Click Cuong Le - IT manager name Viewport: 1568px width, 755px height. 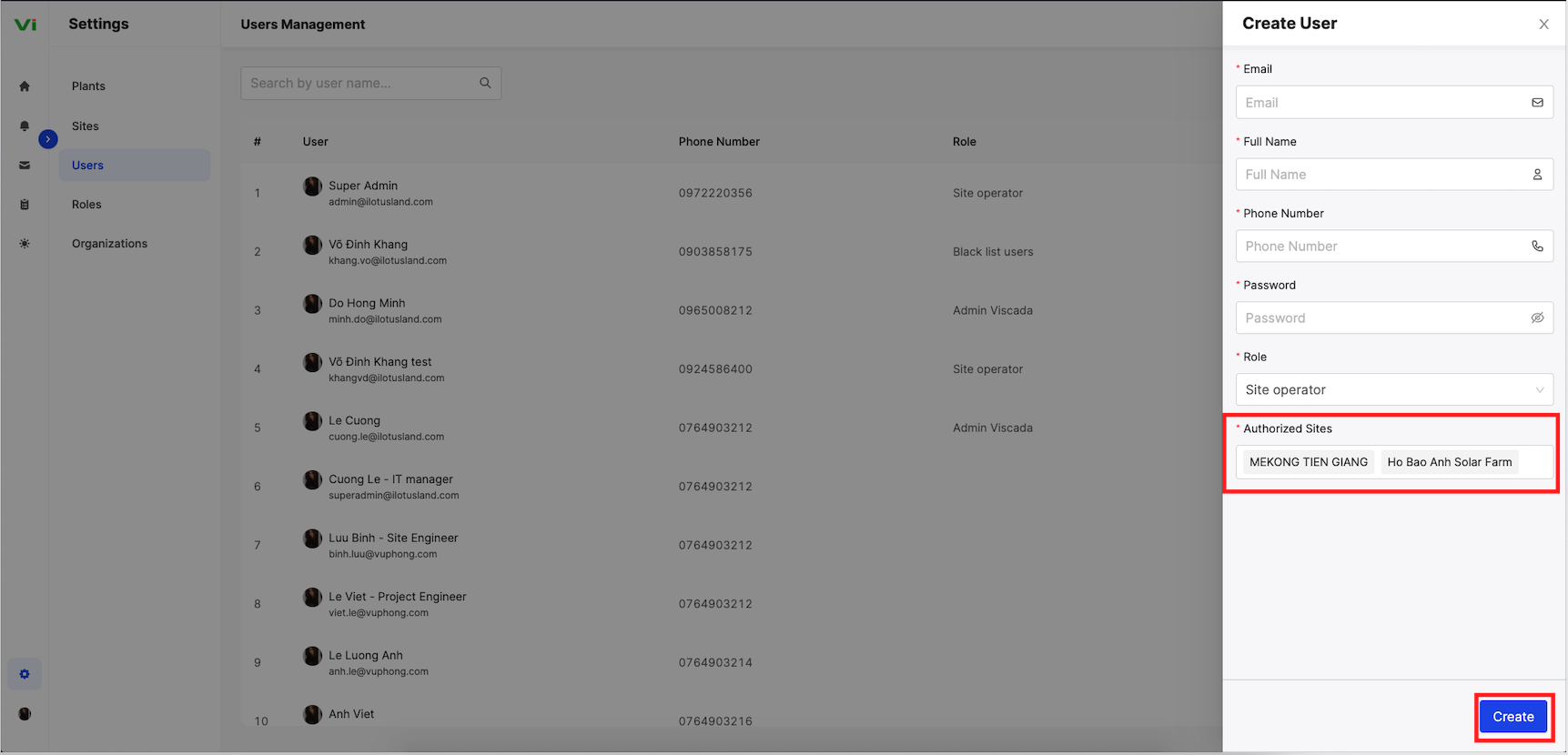(x=390, y=479)
